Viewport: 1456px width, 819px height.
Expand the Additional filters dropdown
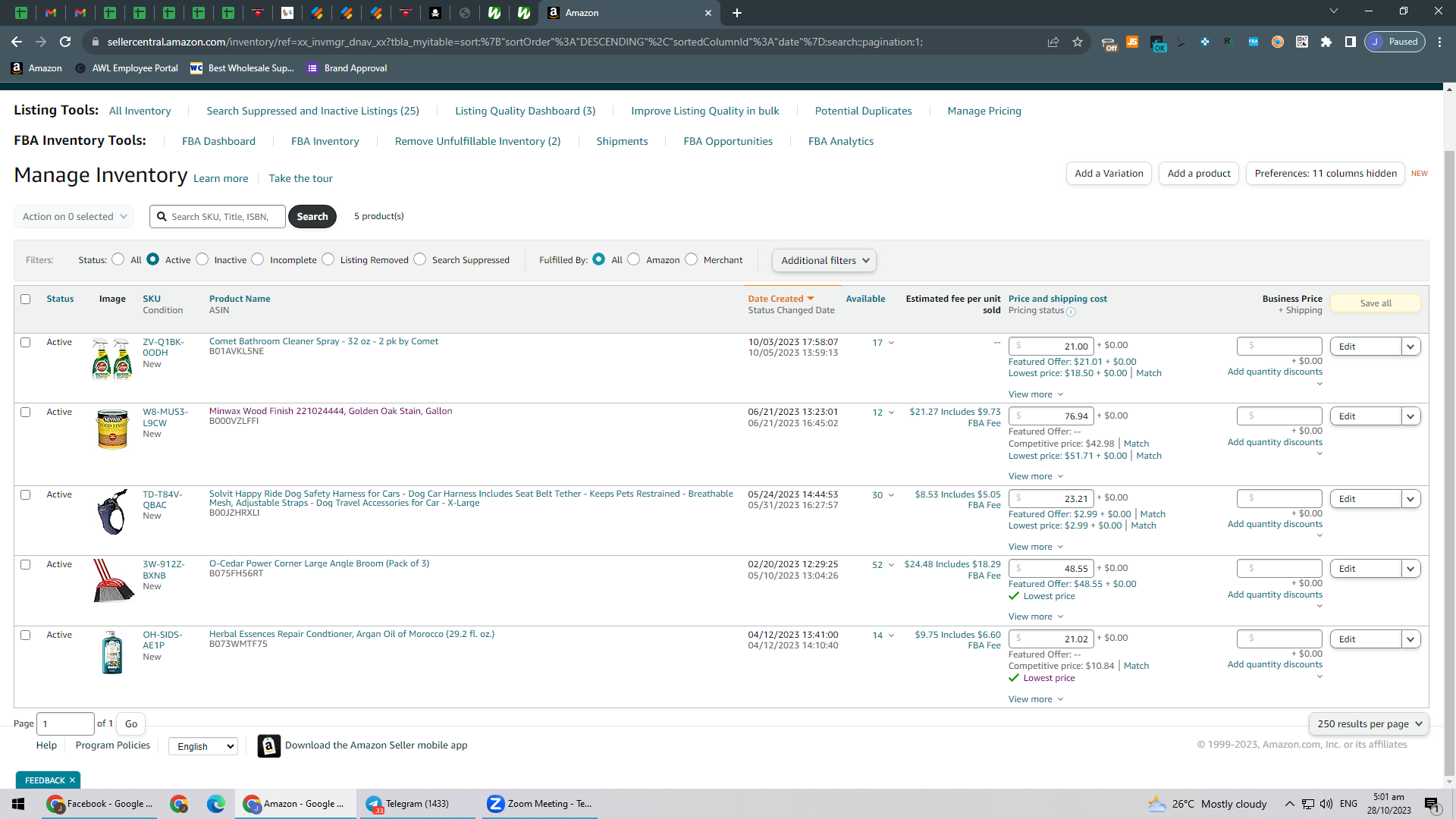824,261
